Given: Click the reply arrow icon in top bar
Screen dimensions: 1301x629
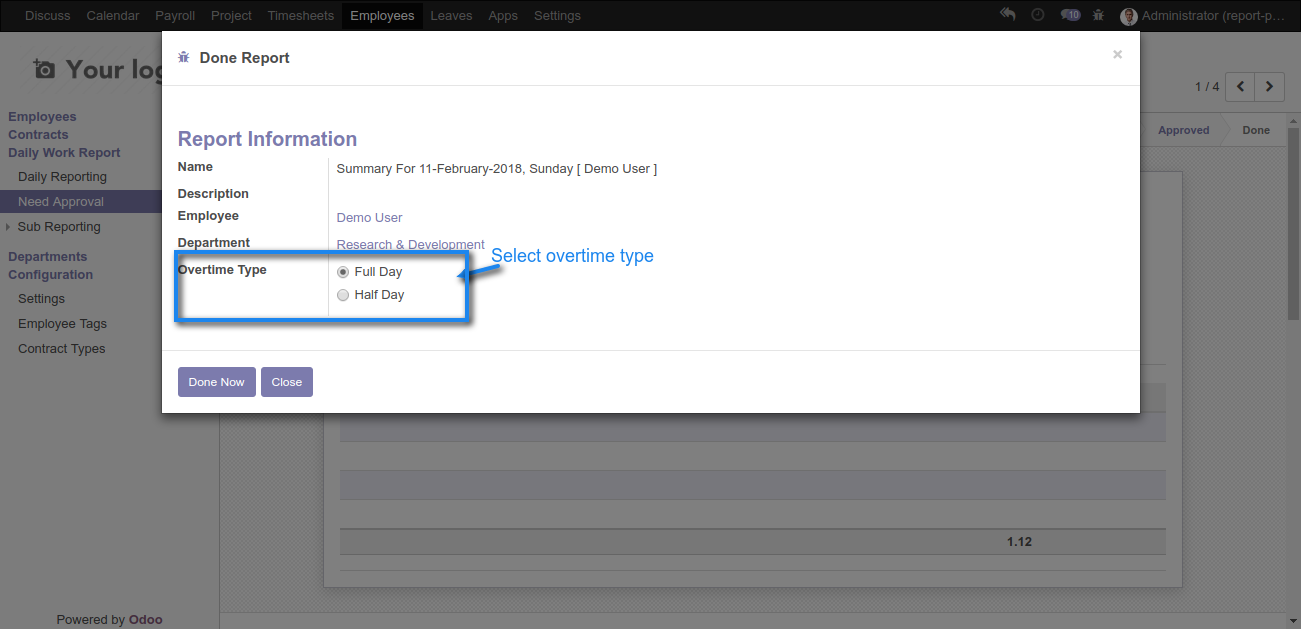Looking at the screenshot, I should tap(1008, 15).
